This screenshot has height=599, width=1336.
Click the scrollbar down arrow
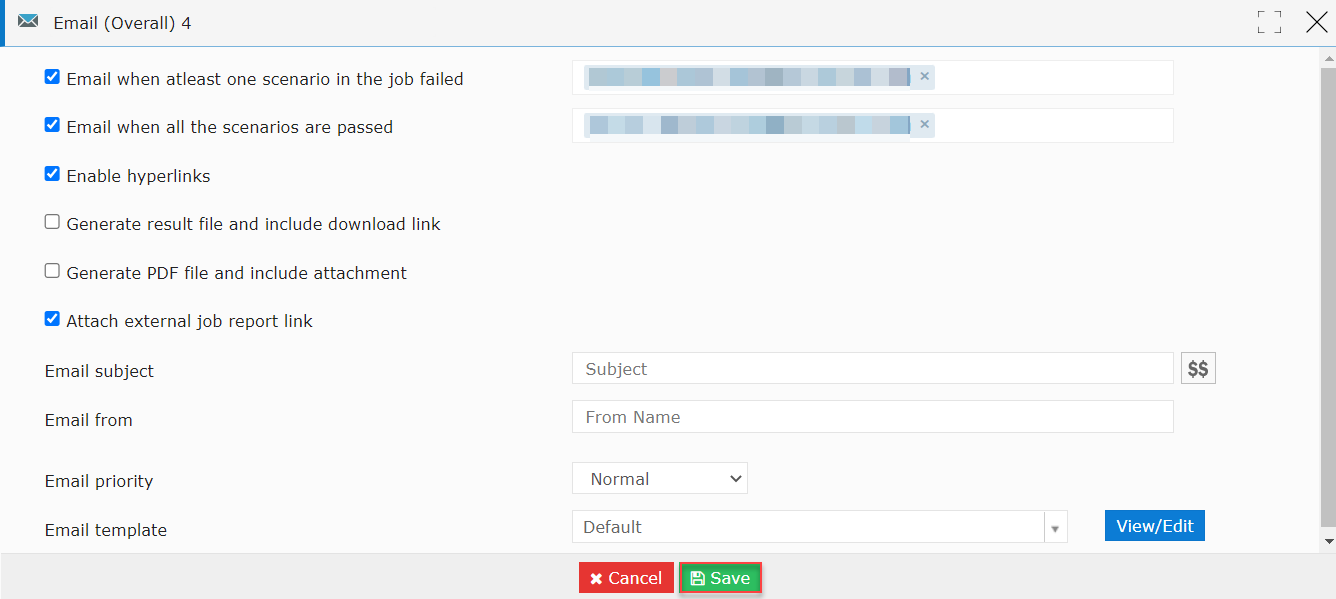point(1328,541)
